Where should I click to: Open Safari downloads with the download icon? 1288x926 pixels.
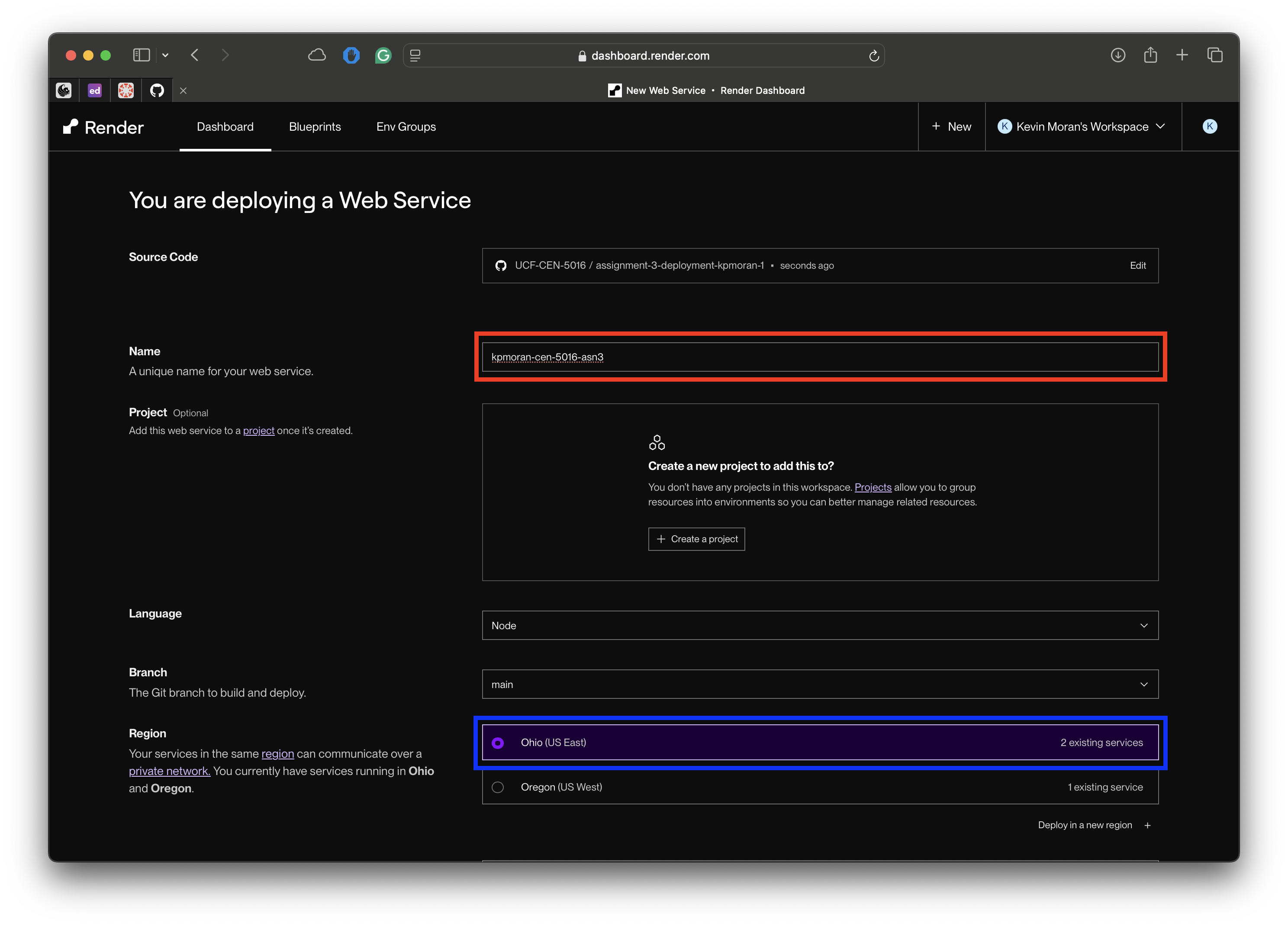pyautogui.click(x=1117, y=55)
